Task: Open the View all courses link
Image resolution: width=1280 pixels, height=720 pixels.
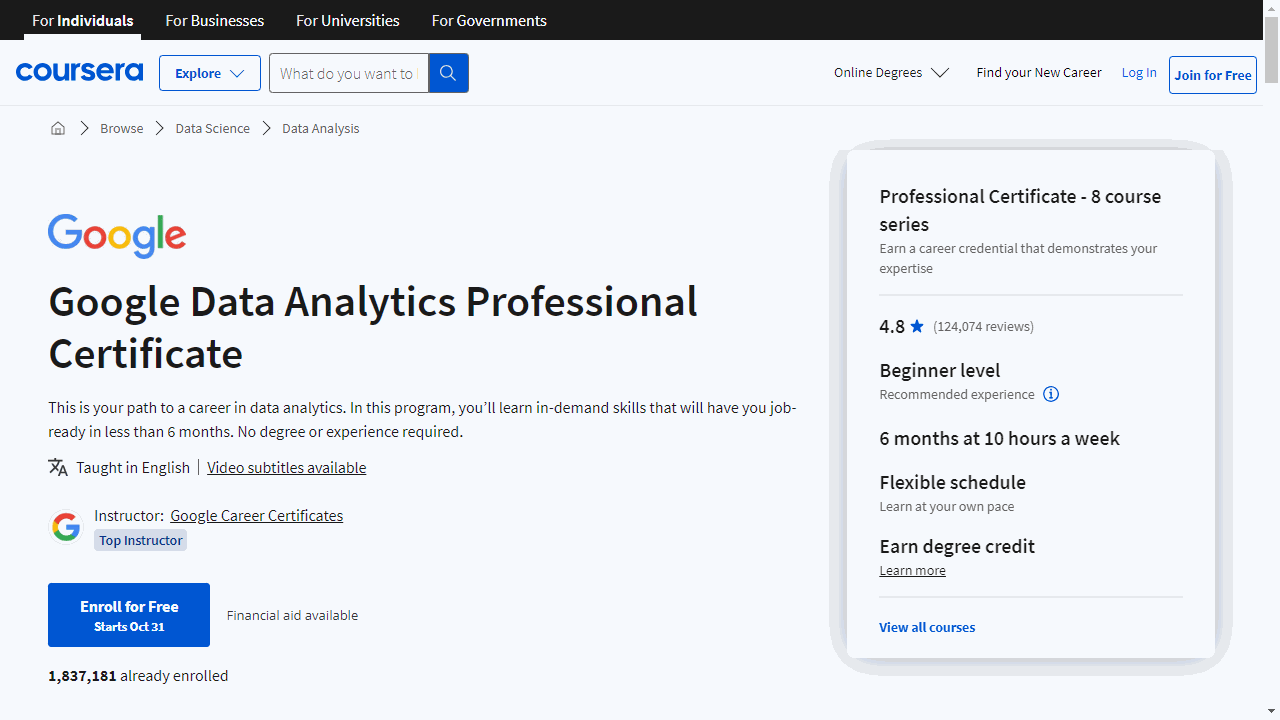Action: click(926, 627)
